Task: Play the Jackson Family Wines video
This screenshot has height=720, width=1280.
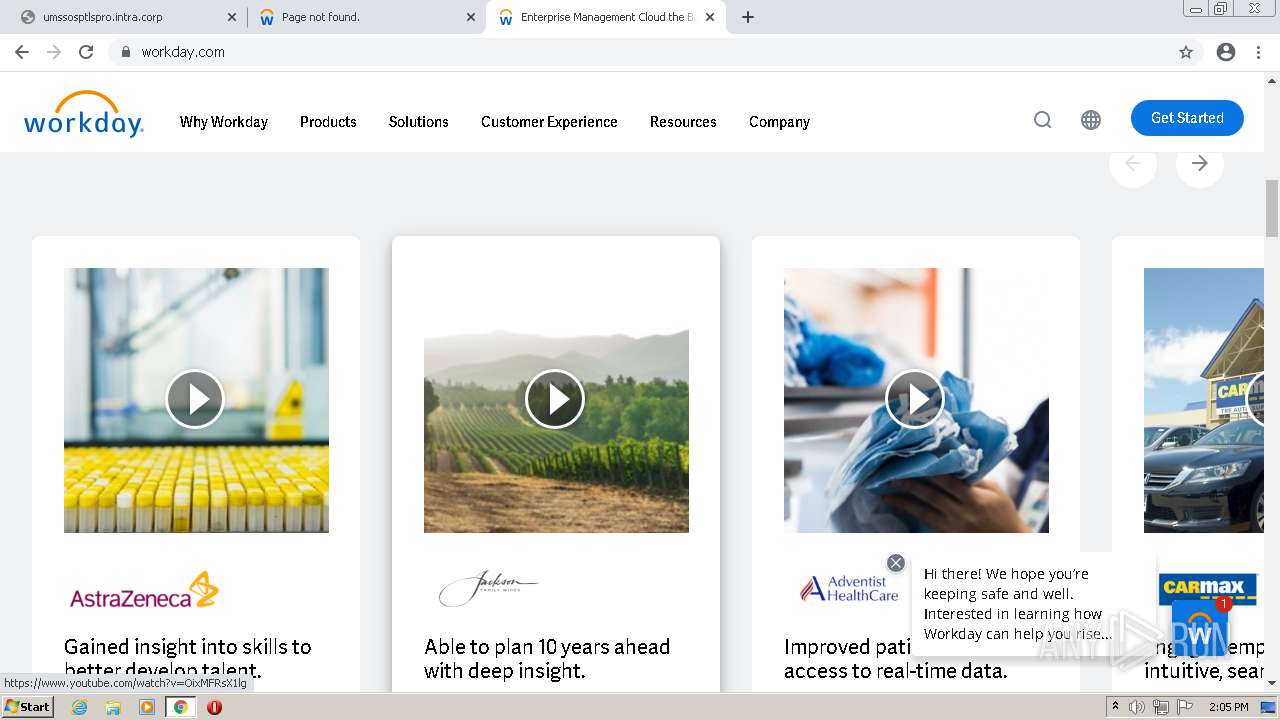Action: (555, 399)
